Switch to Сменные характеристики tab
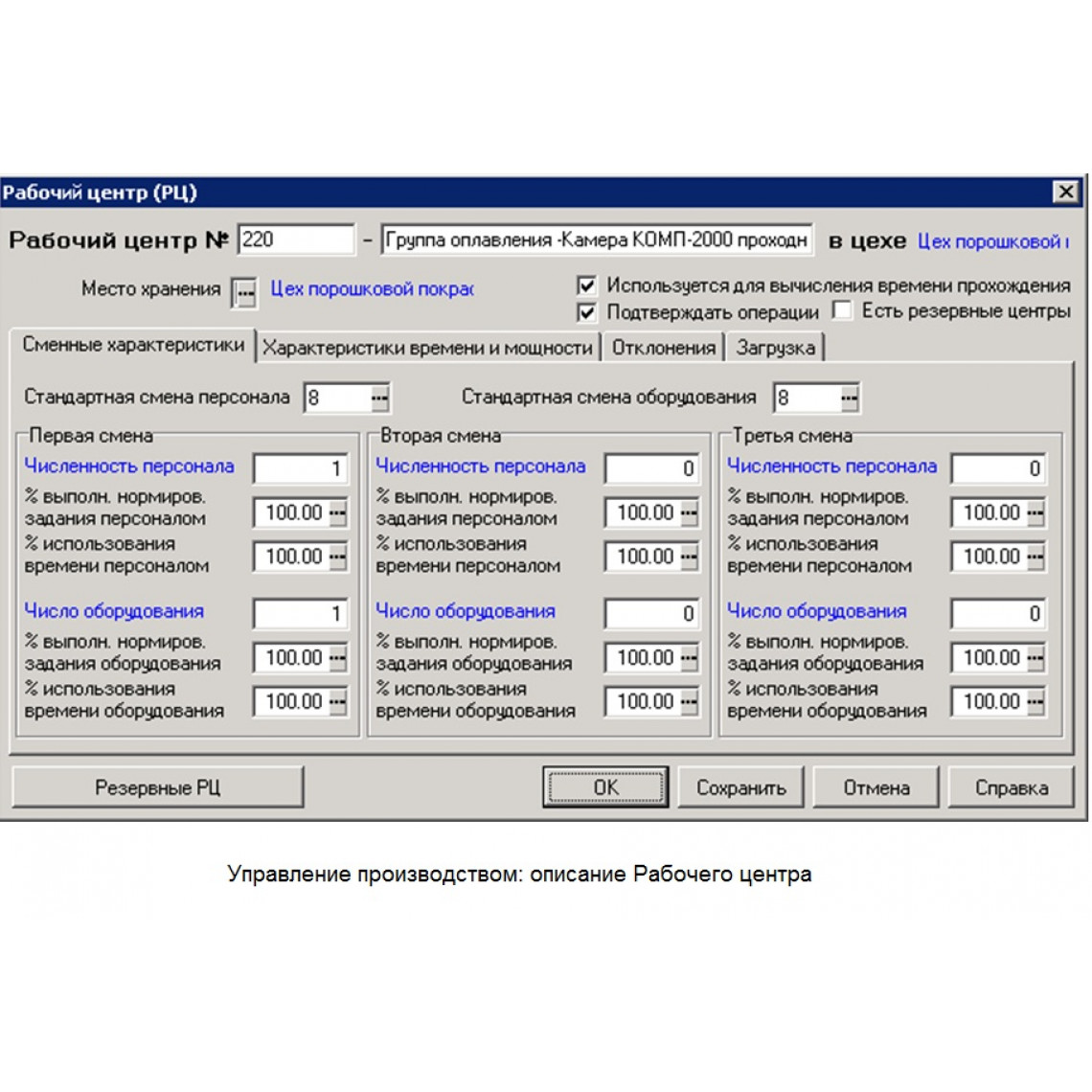 point(133,346)
